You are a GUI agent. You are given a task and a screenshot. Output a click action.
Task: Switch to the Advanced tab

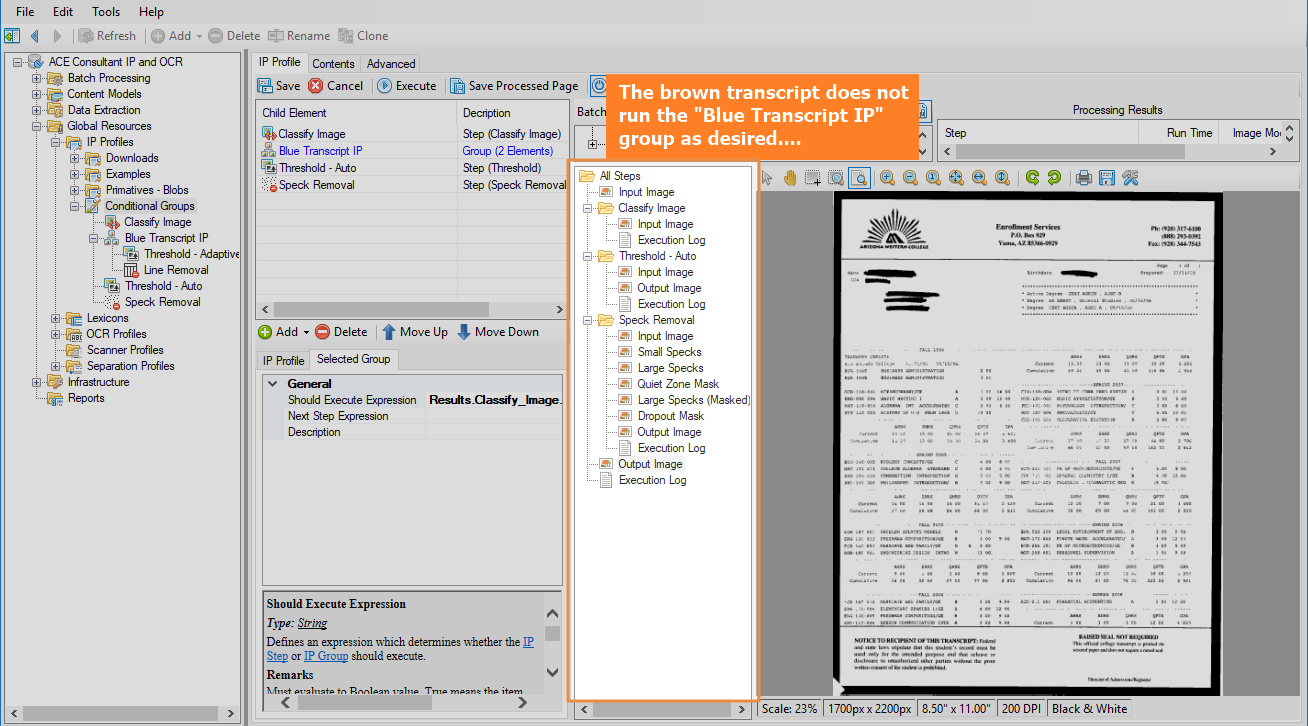(391, 63)
